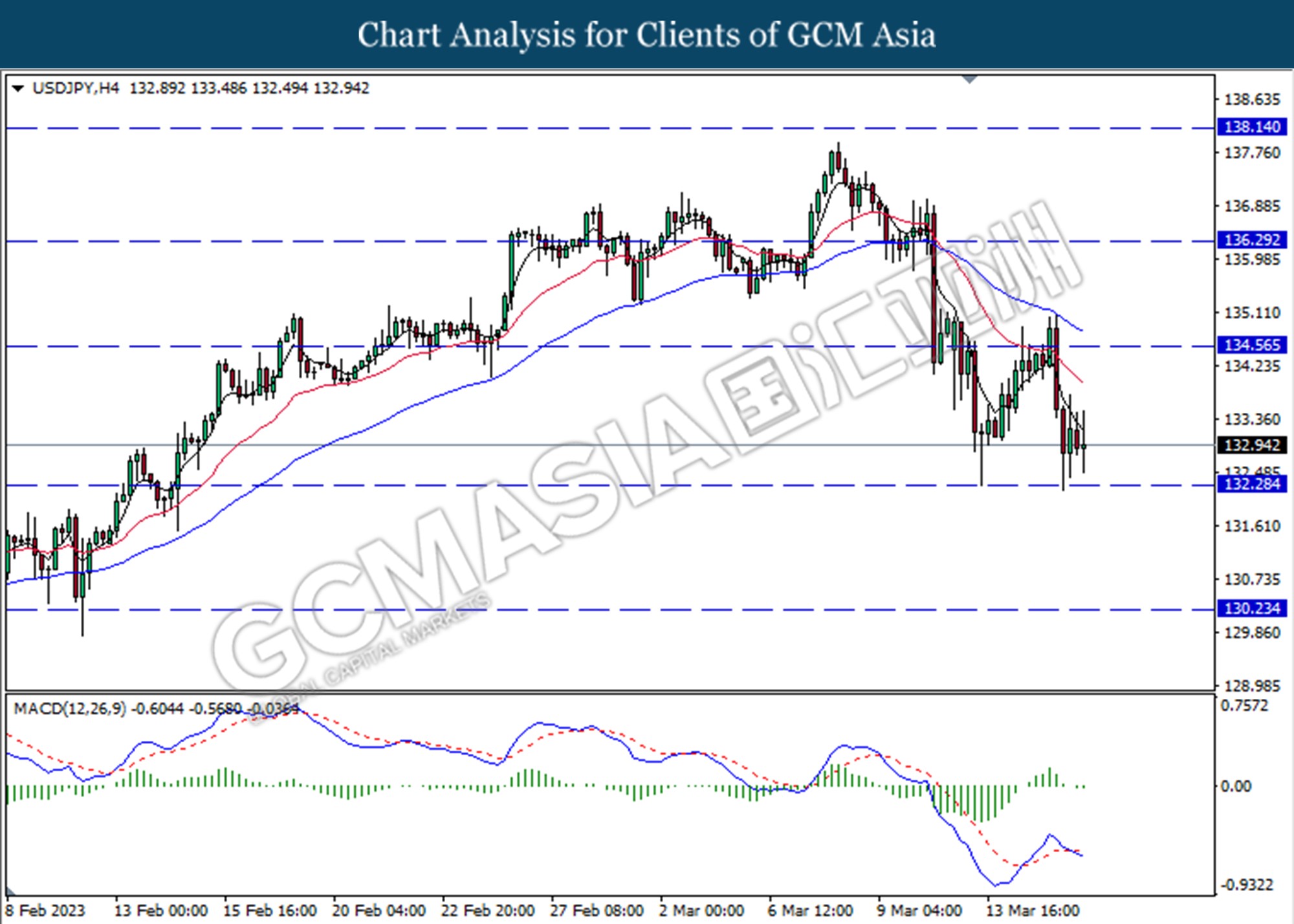Click the Chart Analysis for Clients title

[x=647, y=34]
